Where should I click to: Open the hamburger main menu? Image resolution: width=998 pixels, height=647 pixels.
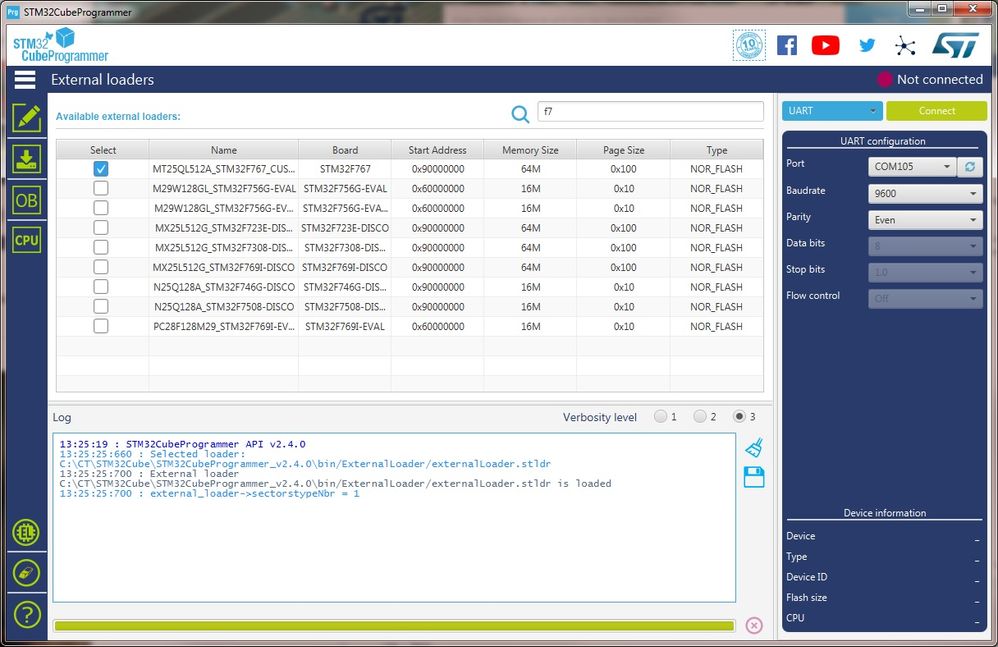(25, 80)
